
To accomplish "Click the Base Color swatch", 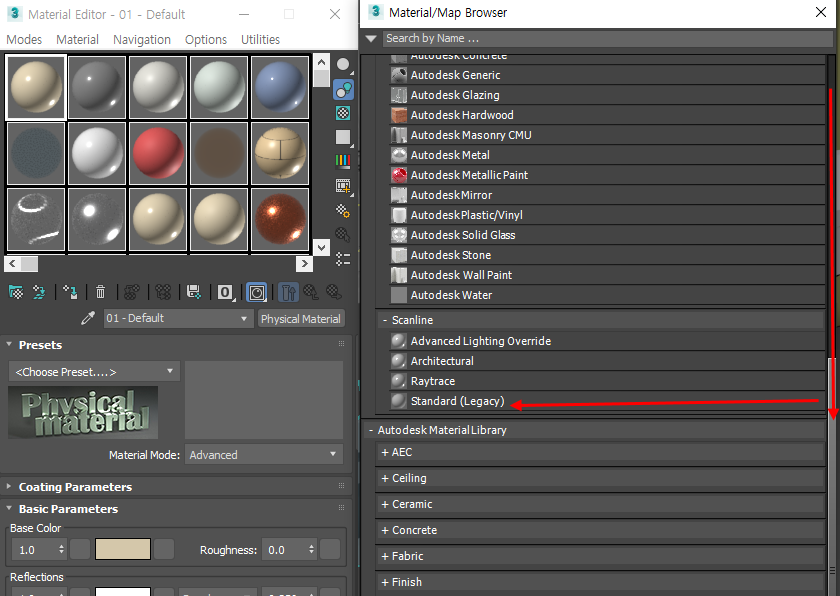I will (x=123, y=549).
